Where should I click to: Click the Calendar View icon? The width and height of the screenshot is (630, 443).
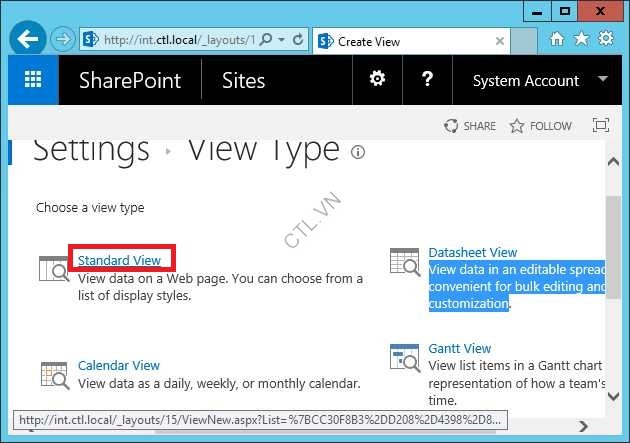(53, 374)
